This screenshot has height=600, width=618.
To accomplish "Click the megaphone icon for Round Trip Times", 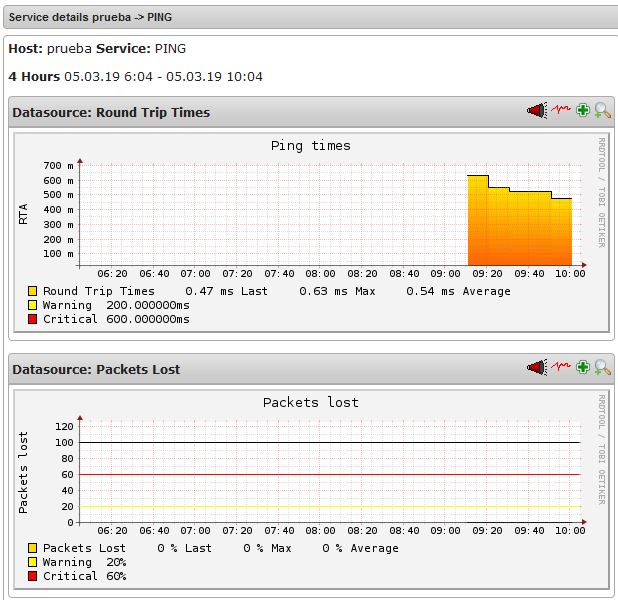I will pos(537,111).
